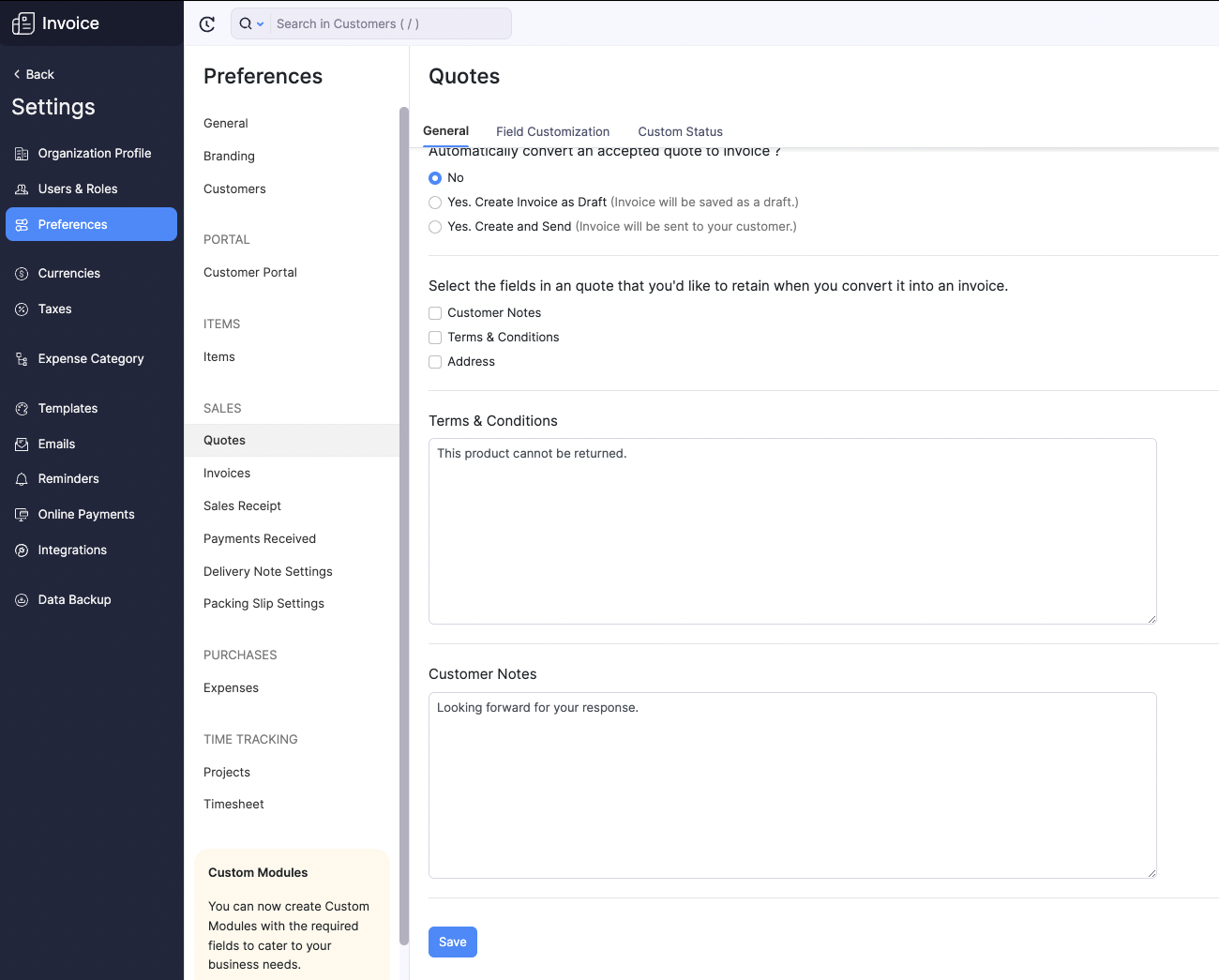1219x980 pixels.
Task: Open the Organization Profile icon in sidebar
Action: coord(21,153)
